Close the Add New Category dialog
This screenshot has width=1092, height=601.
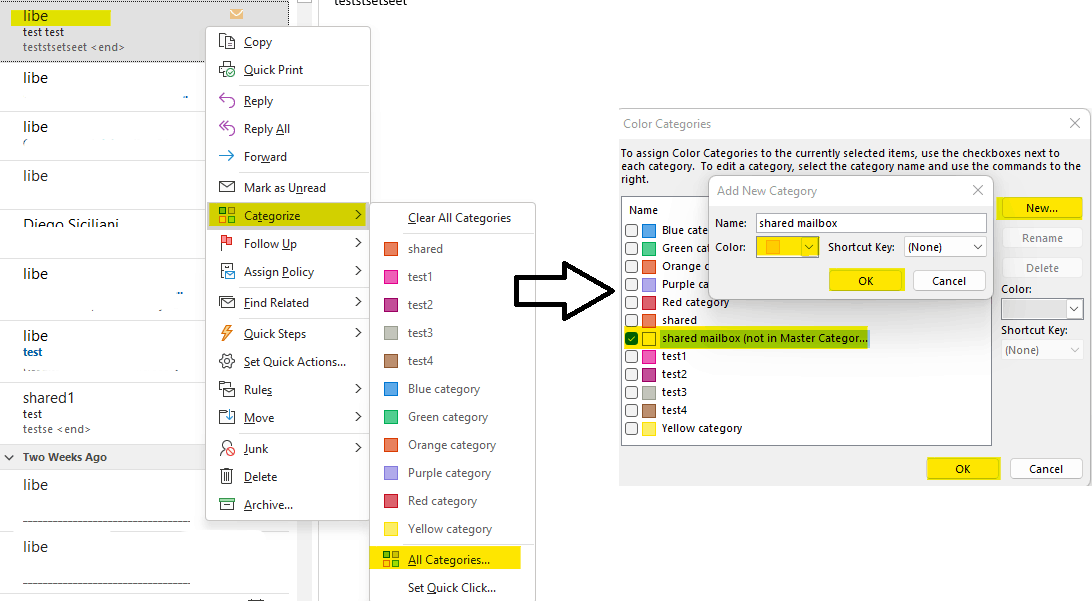[x=978, y=190]
